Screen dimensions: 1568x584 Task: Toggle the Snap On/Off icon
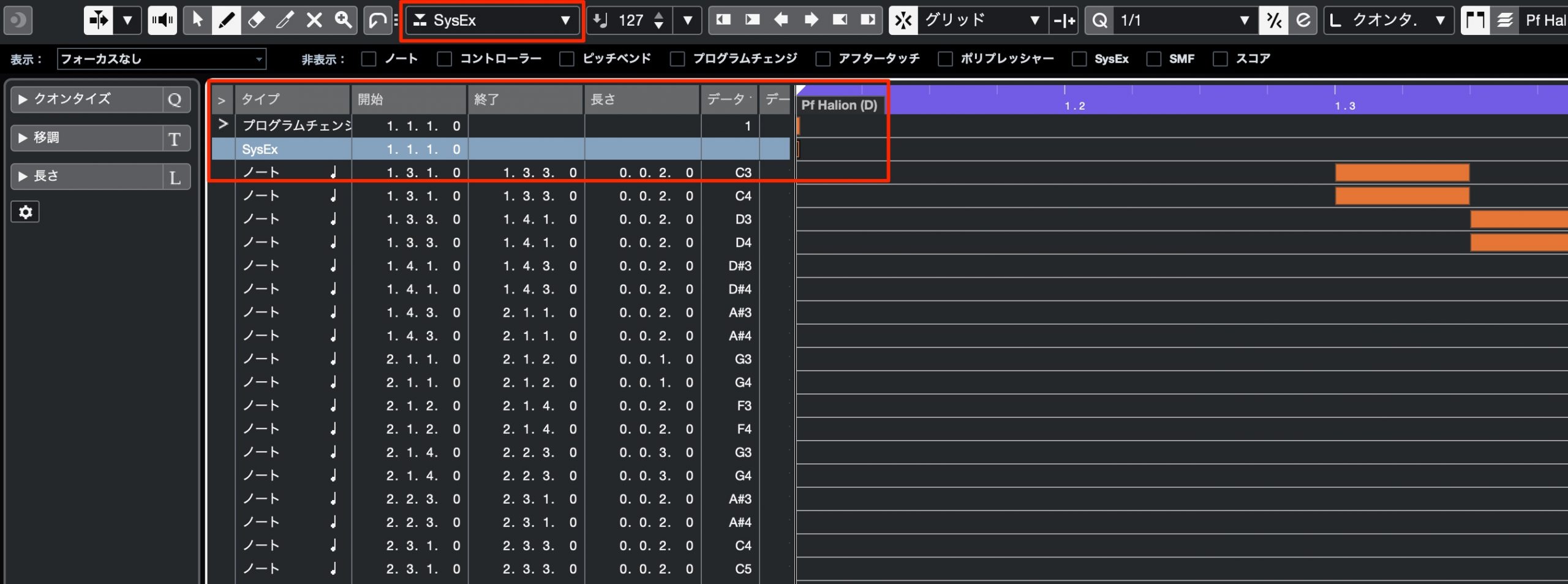(x=903, y=20)
